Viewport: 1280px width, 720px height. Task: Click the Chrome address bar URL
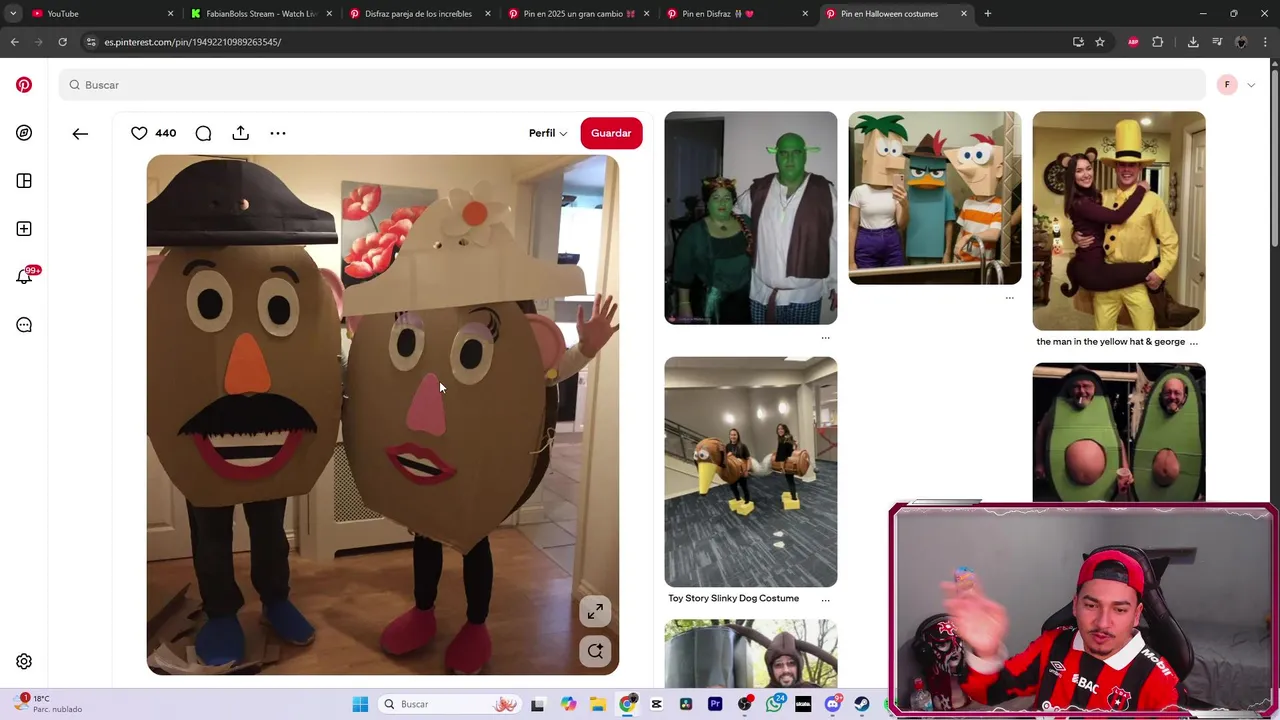[x=193, y=42]
